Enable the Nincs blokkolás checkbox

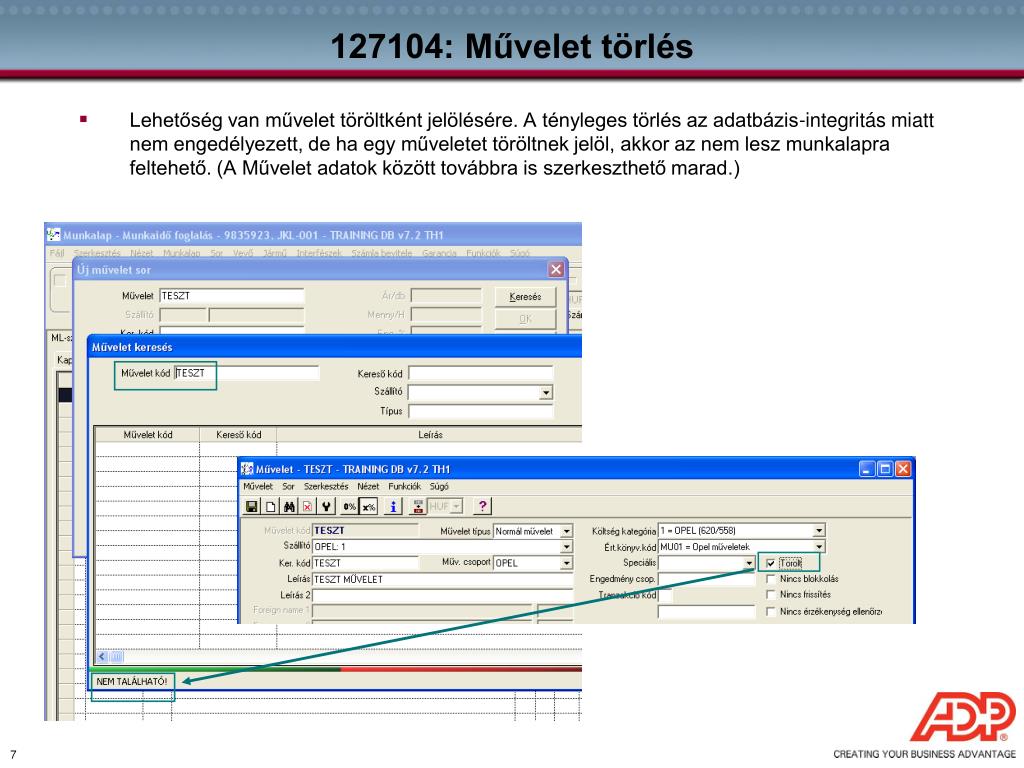pyautogui.click(x=771, y=579)
